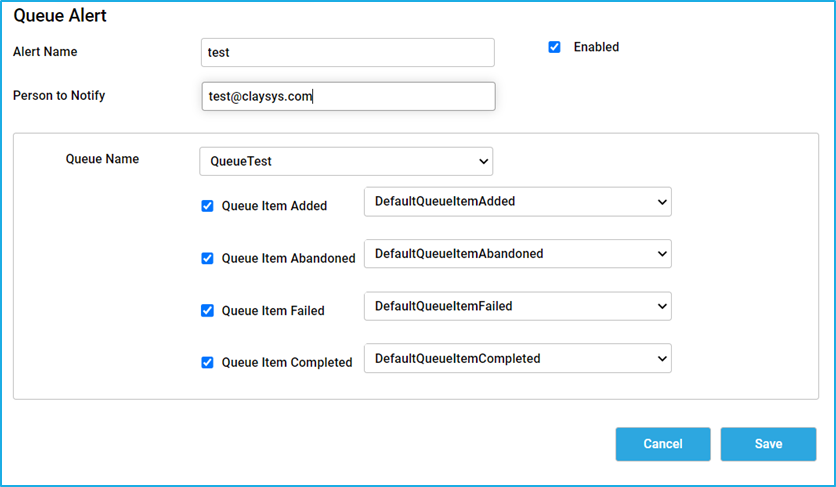Click the Enabled label text
836x487 pixels.
(x=596, y=47)
